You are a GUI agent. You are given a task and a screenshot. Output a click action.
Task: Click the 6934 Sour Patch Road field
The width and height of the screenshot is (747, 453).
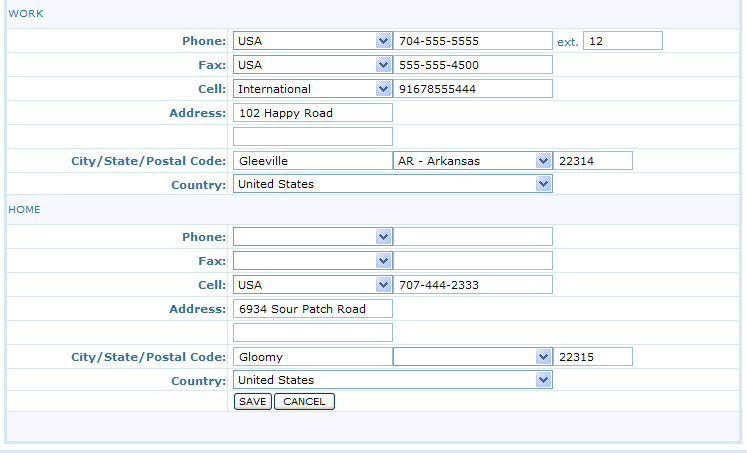pyautogui.click(x=312, y=309)
